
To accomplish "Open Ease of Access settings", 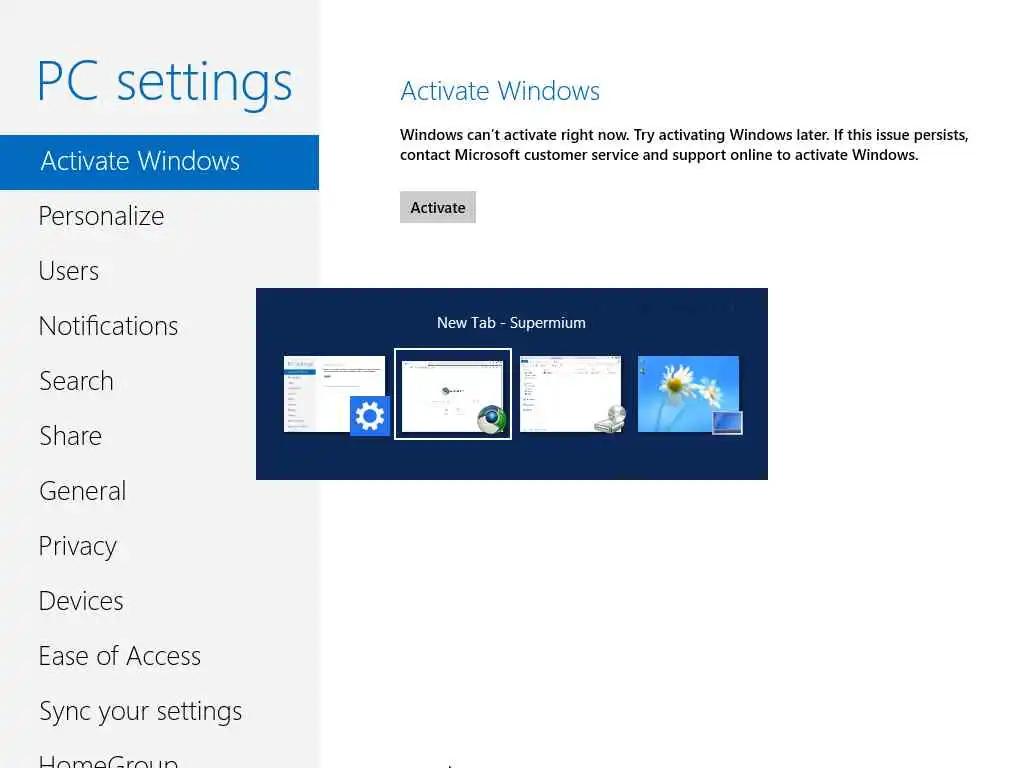I will pos(120,656).
